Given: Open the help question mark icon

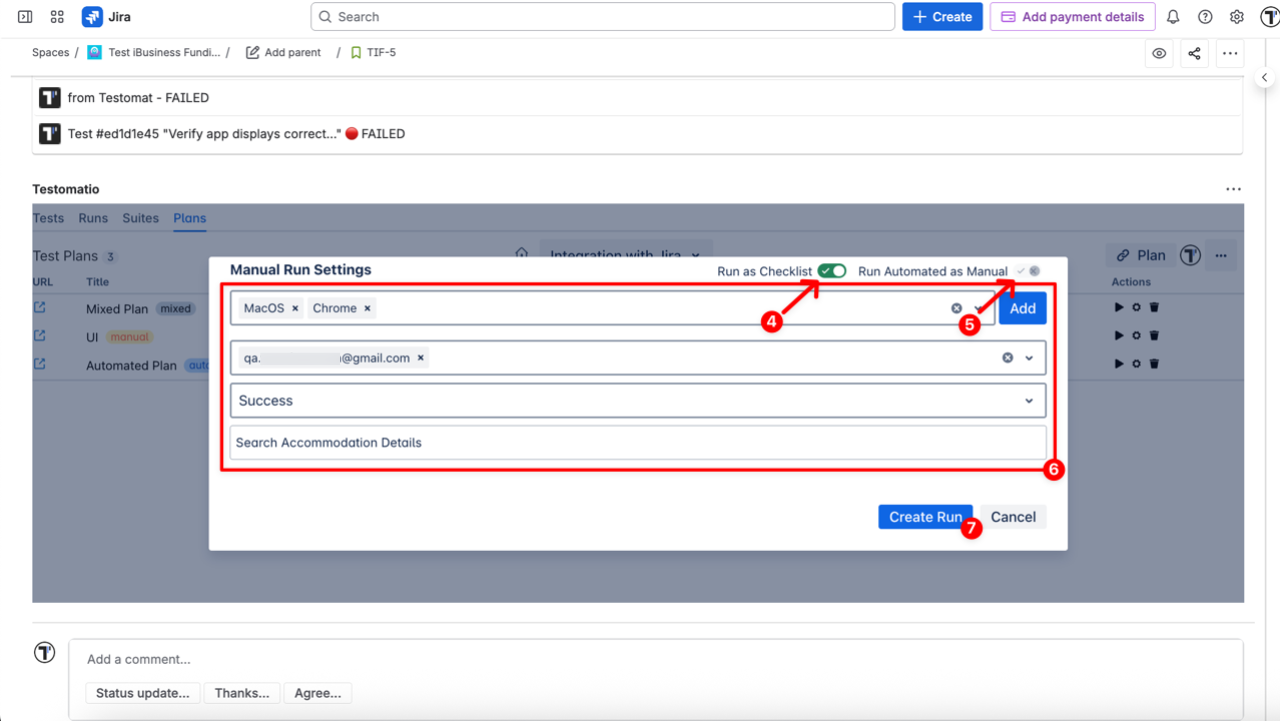Looking at the screenshot, I should (x=1203, y=16).
